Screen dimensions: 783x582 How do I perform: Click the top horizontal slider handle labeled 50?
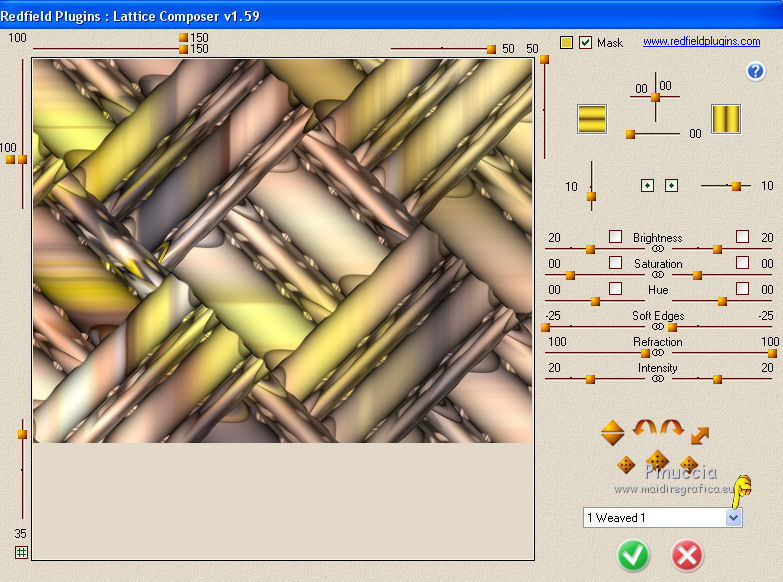[x=491, y=49]
